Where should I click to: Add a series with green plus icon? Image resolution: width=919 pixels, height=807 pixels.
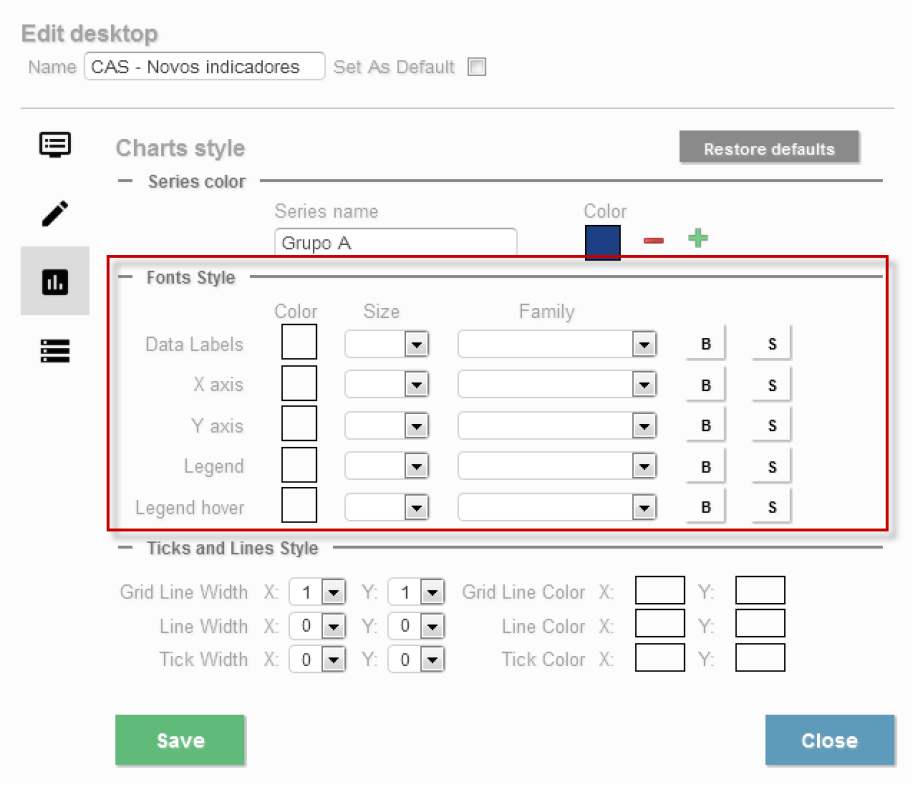pyautogui.click(x=698, y=239)
